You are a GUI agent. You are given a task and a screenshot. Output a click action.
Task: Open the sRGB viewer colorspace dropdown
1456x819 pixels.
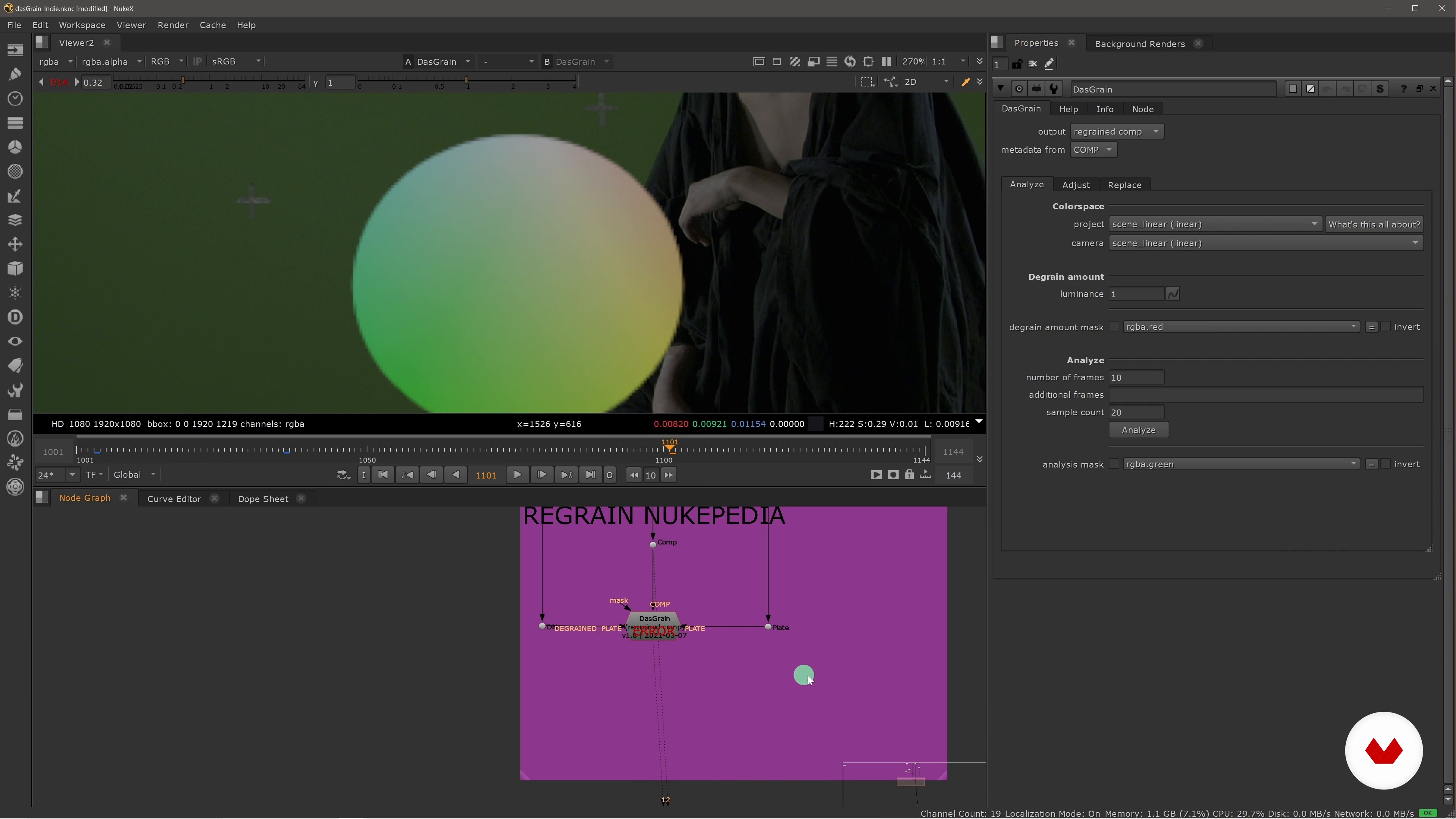point(236,61)
